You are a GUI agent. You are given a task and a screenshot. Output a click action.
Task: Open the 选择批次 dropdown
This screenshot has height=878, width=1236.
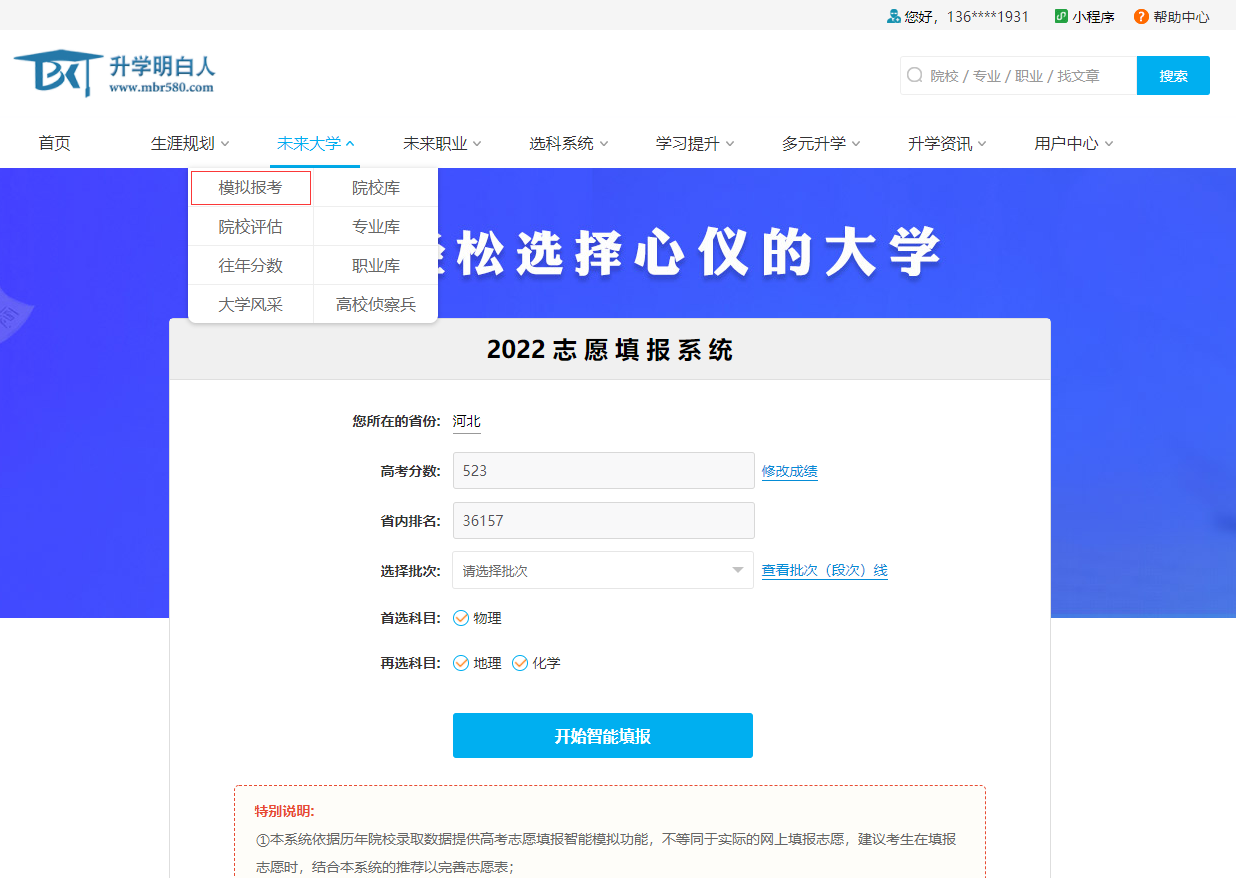click(x=603, y=570)
